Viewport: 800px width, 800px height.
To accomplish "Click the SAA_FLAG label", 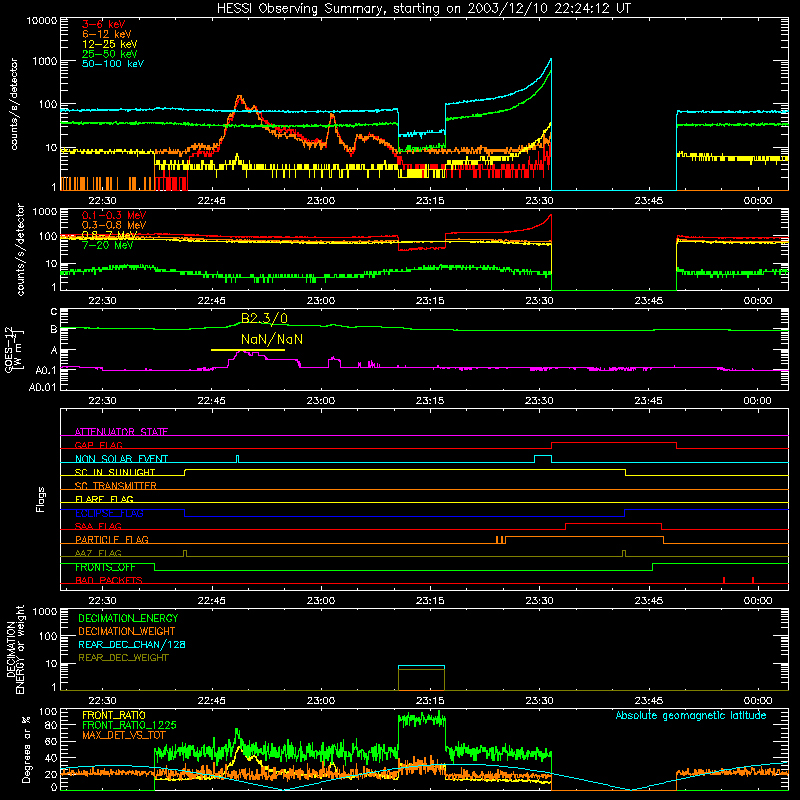I will click(98, 526).
